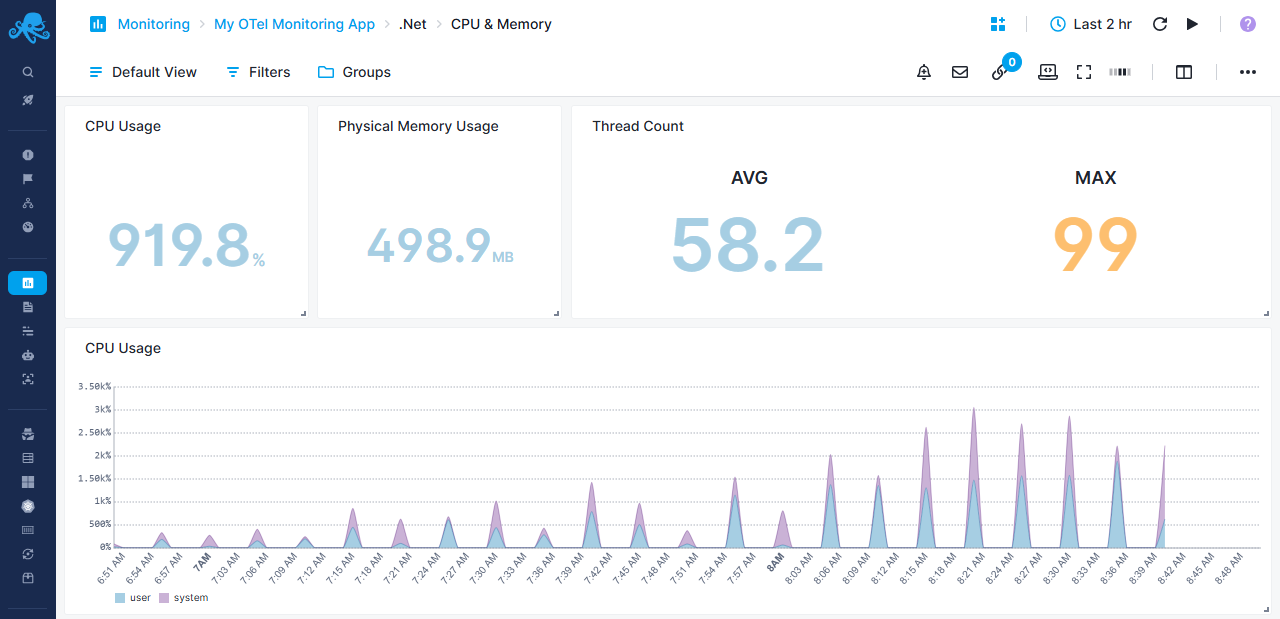This screenshot has width=1280, height=619.
Task: Click the share link icon with 0 badge
Action: coord(999,72)
